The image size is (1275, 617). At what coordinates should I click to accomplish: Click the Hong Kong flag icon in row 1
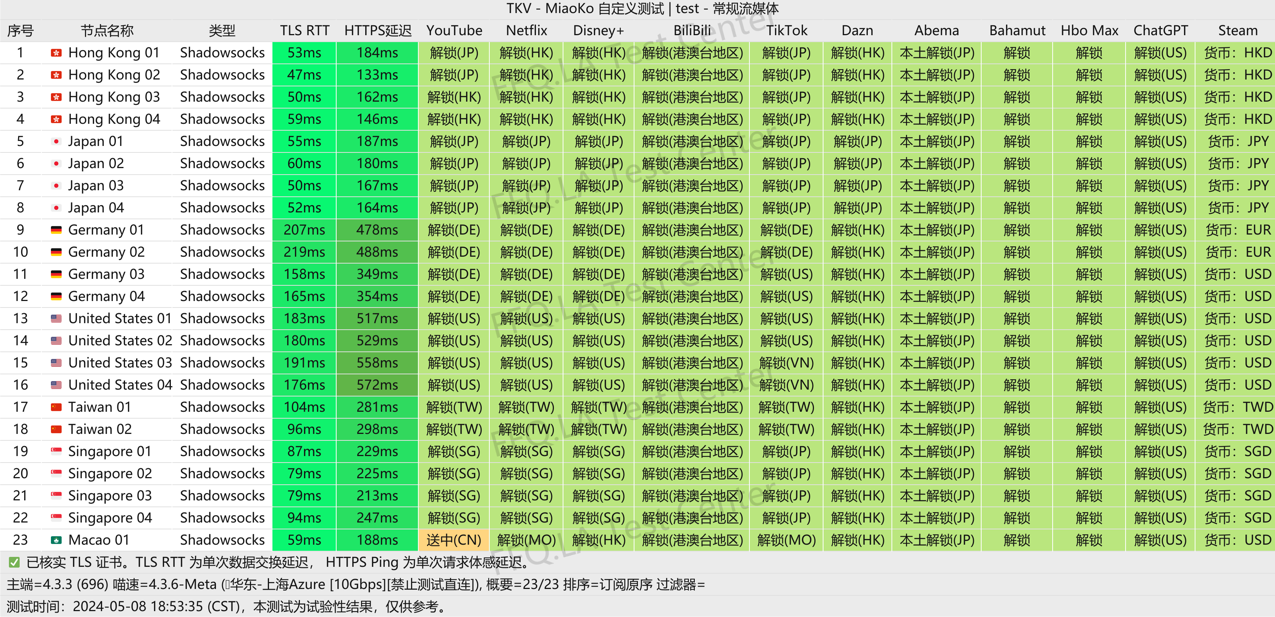click(x=56, y=53)
